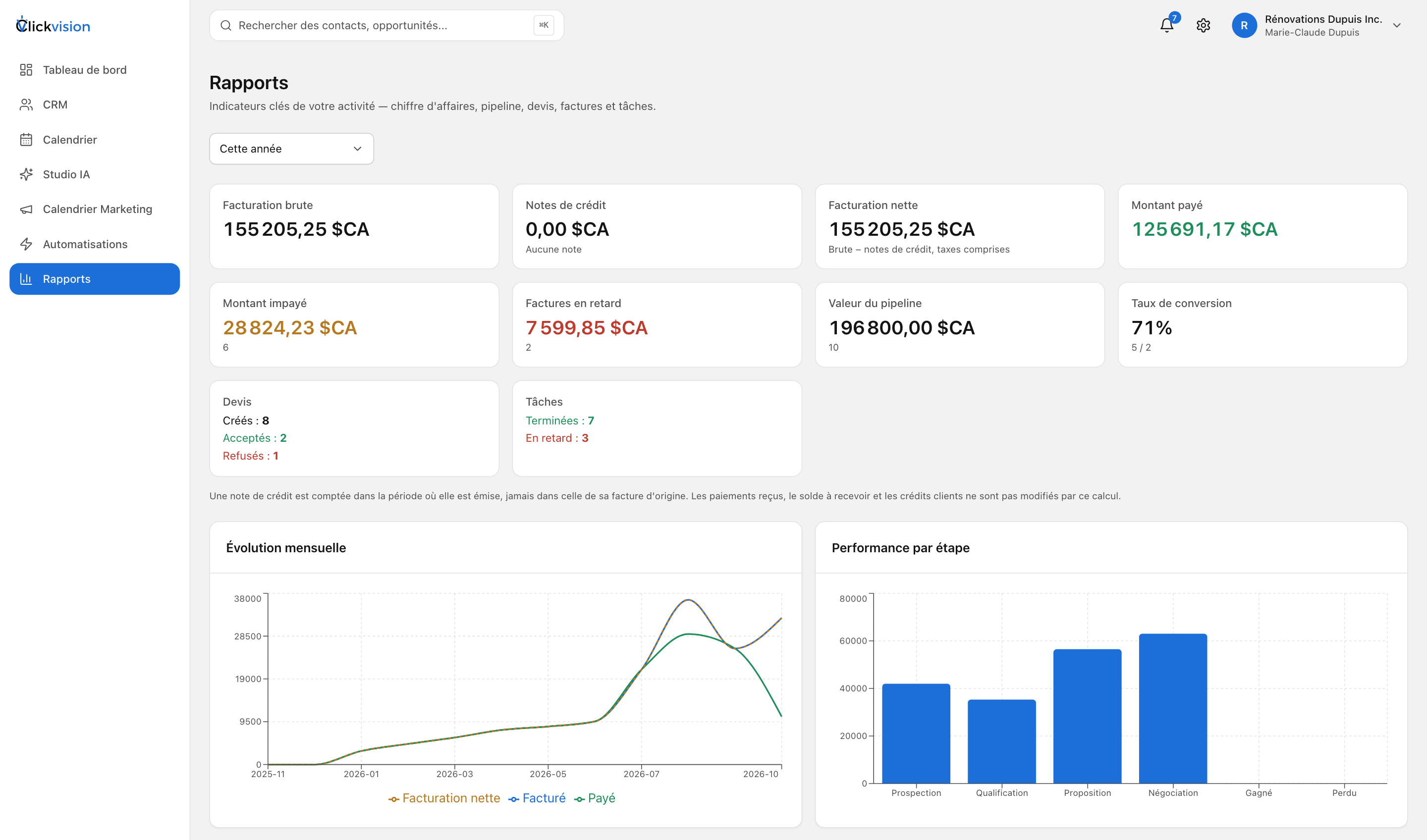The image size is (1427, 840).
Task: Click the Négociation bar
Action: pos(1173,709)
